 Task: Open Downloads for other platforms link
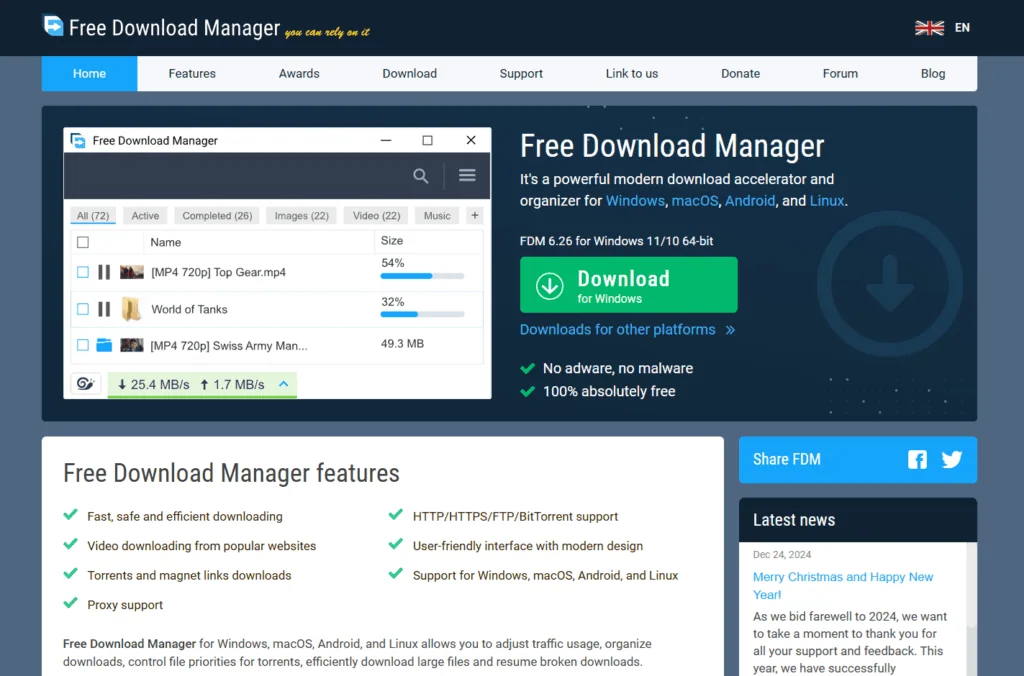(x=617, y=330)
